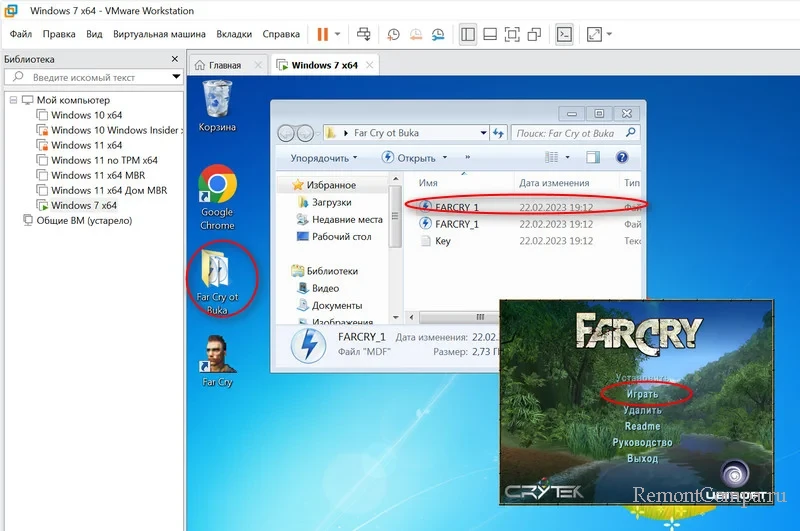Send Ctrl+Alt+Del to the virtual machine
Viewport: 800px width, 531px height.
364,34
